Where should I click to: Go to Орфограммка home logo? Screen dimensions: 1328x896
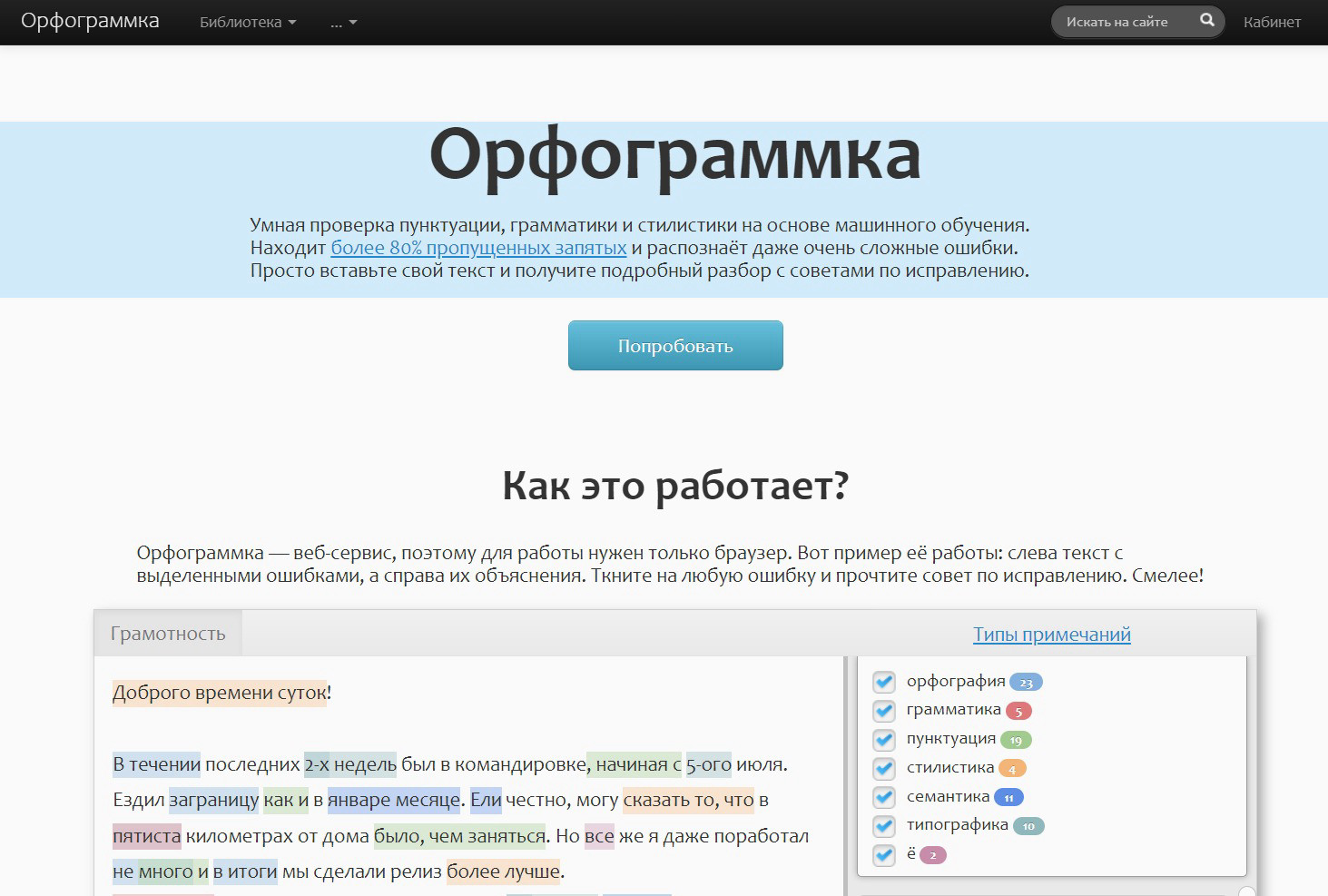pyautogui.click(x=90, y=21)
